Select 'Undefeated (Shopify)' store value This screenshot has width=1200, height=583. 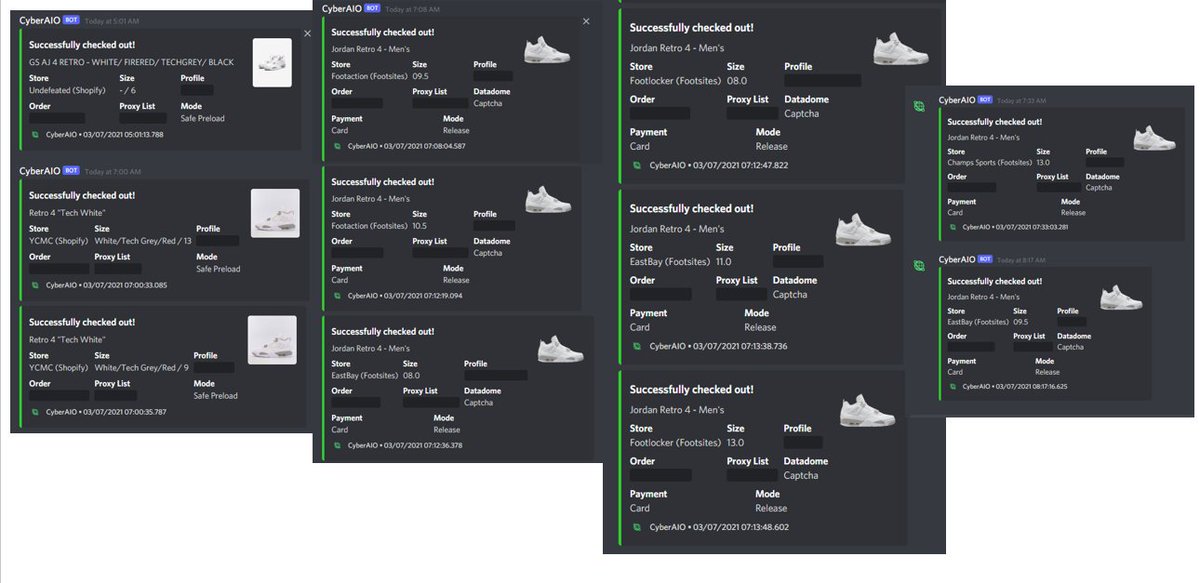pos(67,90)
